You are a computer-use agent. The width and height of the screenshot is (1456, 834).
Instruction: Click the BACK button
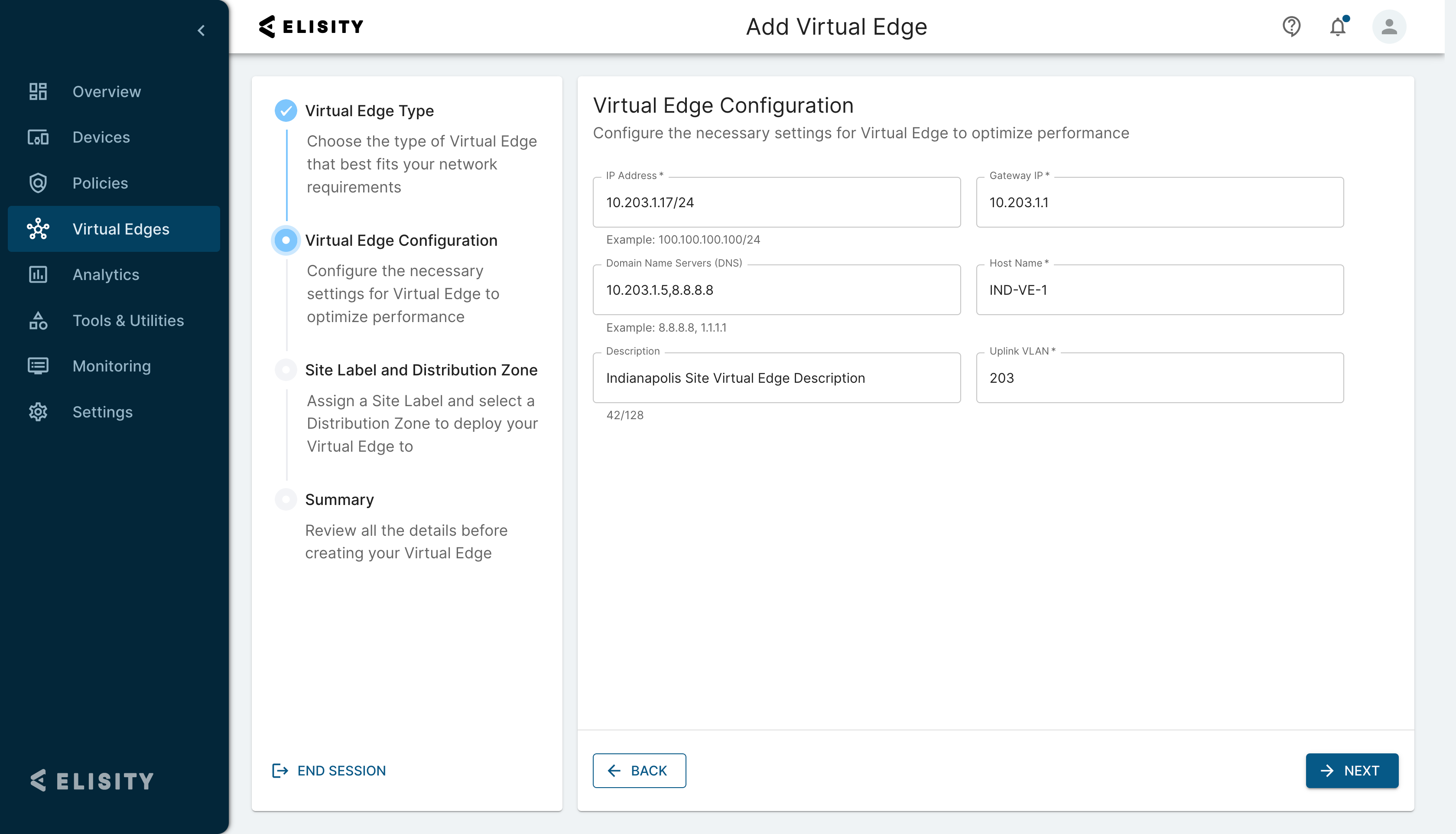(x=639, y=771)
